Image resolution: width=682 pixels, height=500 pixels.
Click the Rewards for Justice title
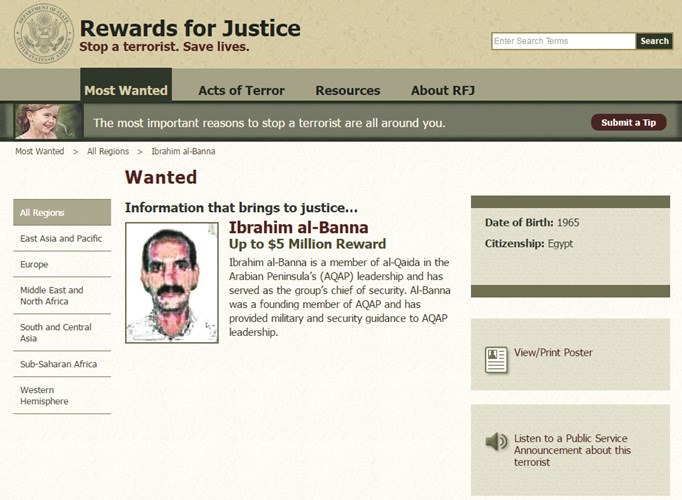pos(190,28)
